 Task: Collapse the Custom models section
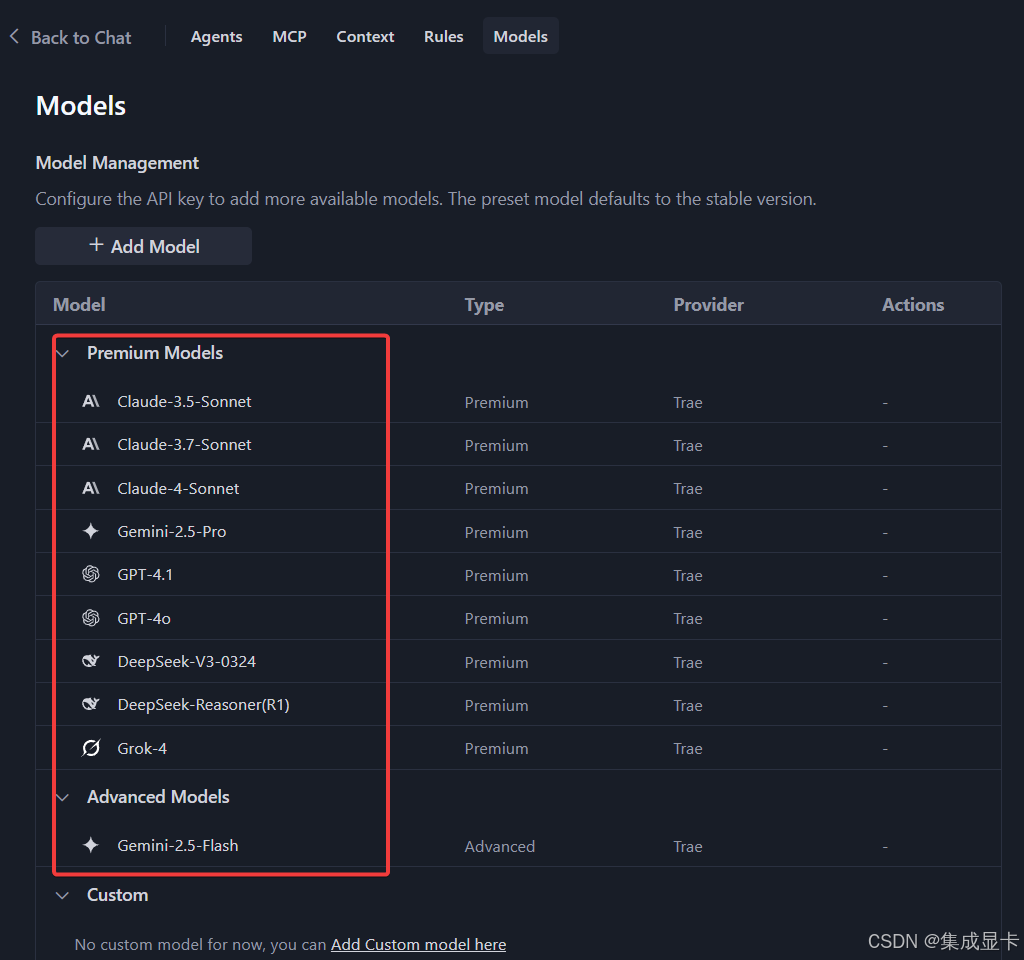tap(63, 895)
